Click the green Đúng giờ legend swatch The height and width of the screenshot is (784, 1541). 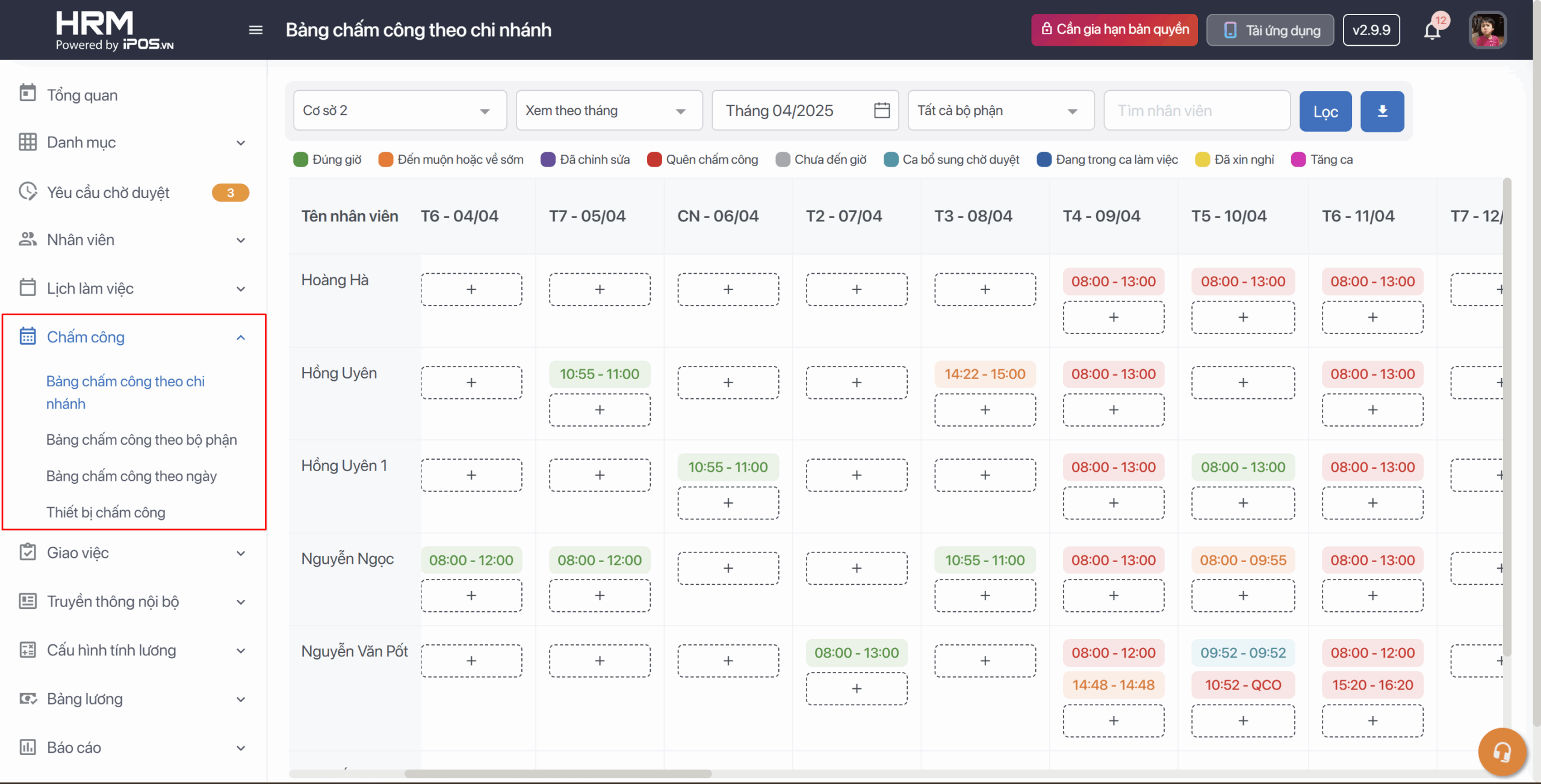(x=300, y=159)
